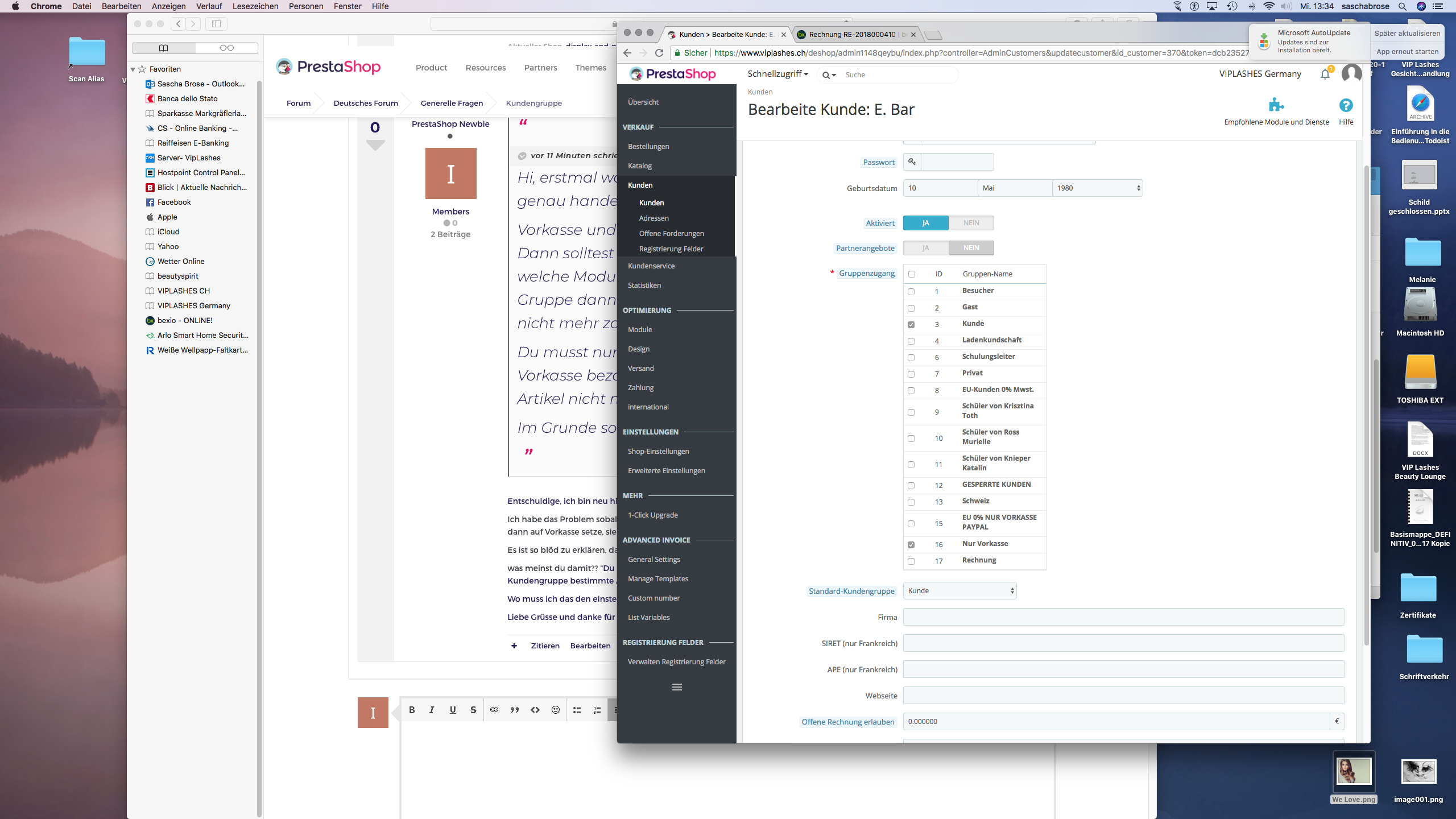Open the Verlauf menu in menu bar

click(209, 6)
